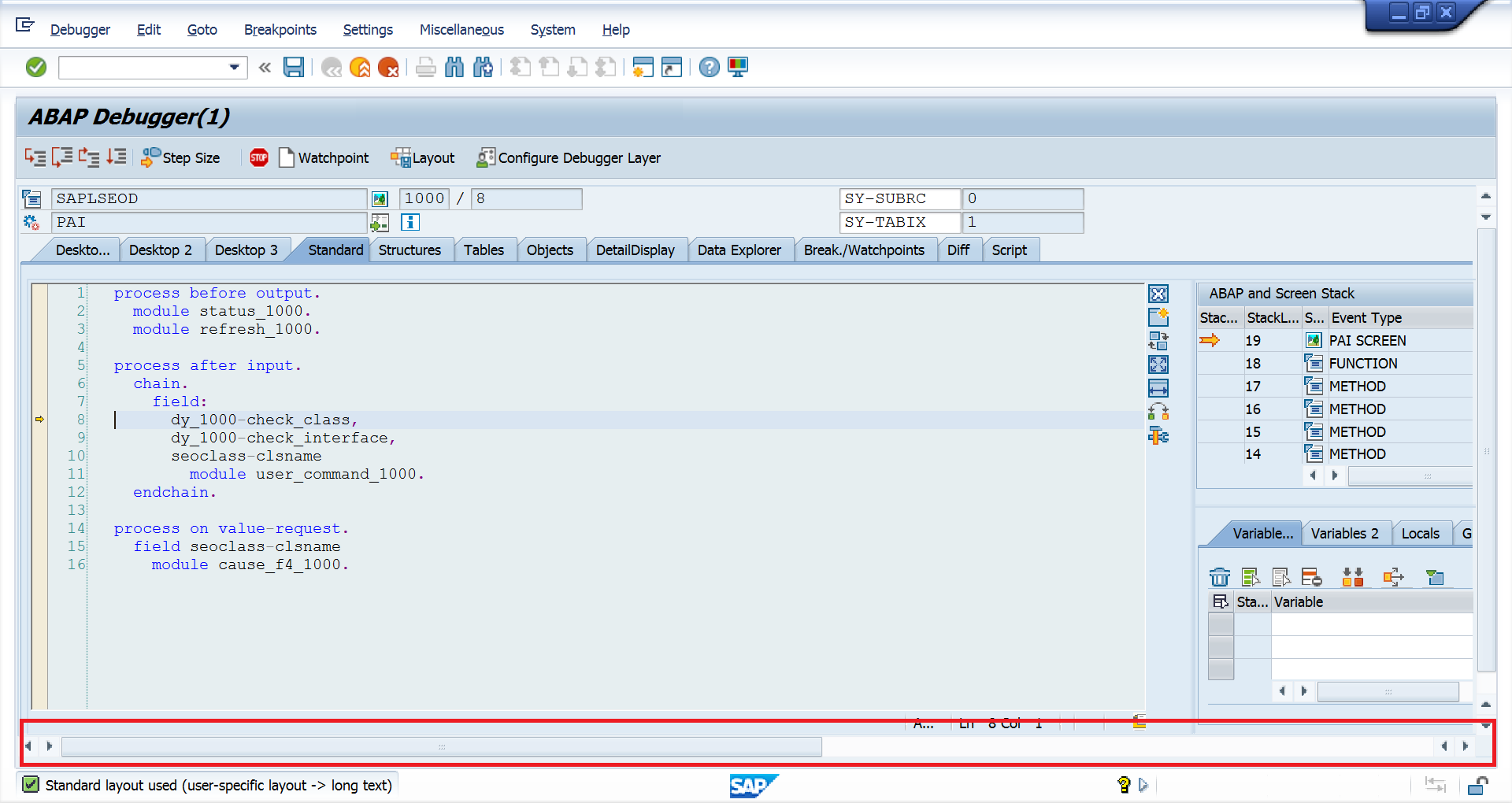1512x803 pixels.
Task: Click the Variables table horizontal scrollbar
Action: (1388, 691)
